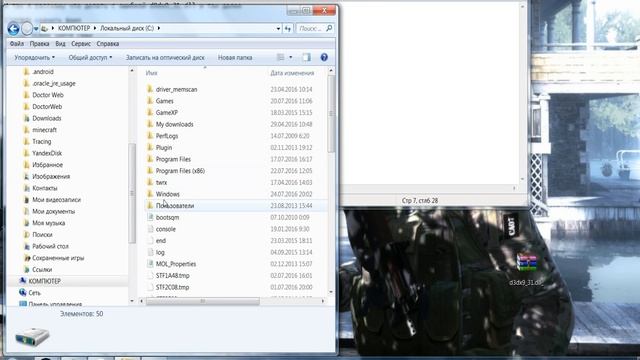Click Записать на оптический диск
The height and width of the screenshot is (360, 640).
(165, 58)
